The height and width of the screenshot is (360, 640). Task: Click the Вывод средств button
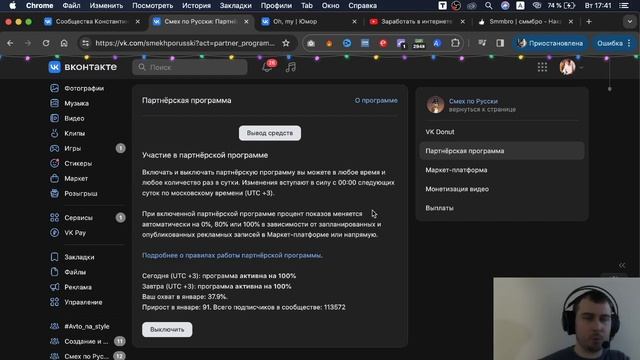click(x=270, y=133)
